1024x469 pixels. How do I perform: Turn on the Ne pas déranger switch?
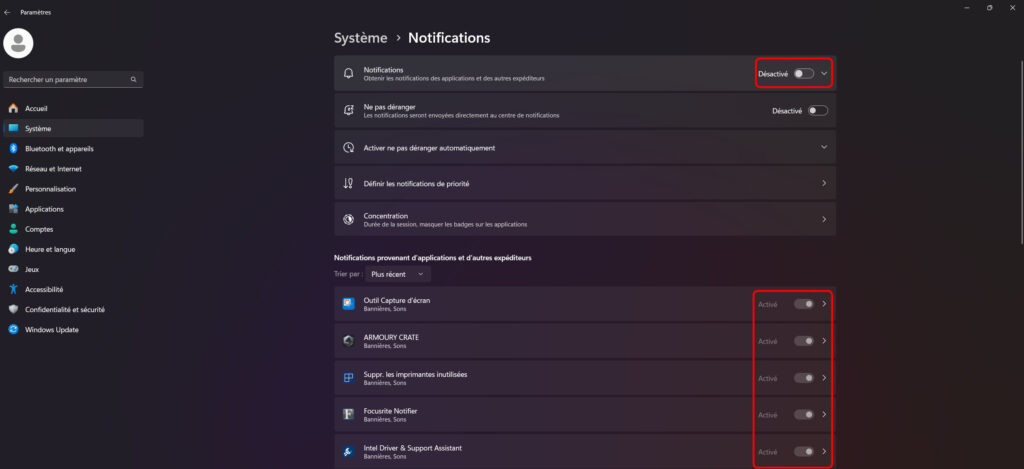pyautogui.click(x=818, y=110)
